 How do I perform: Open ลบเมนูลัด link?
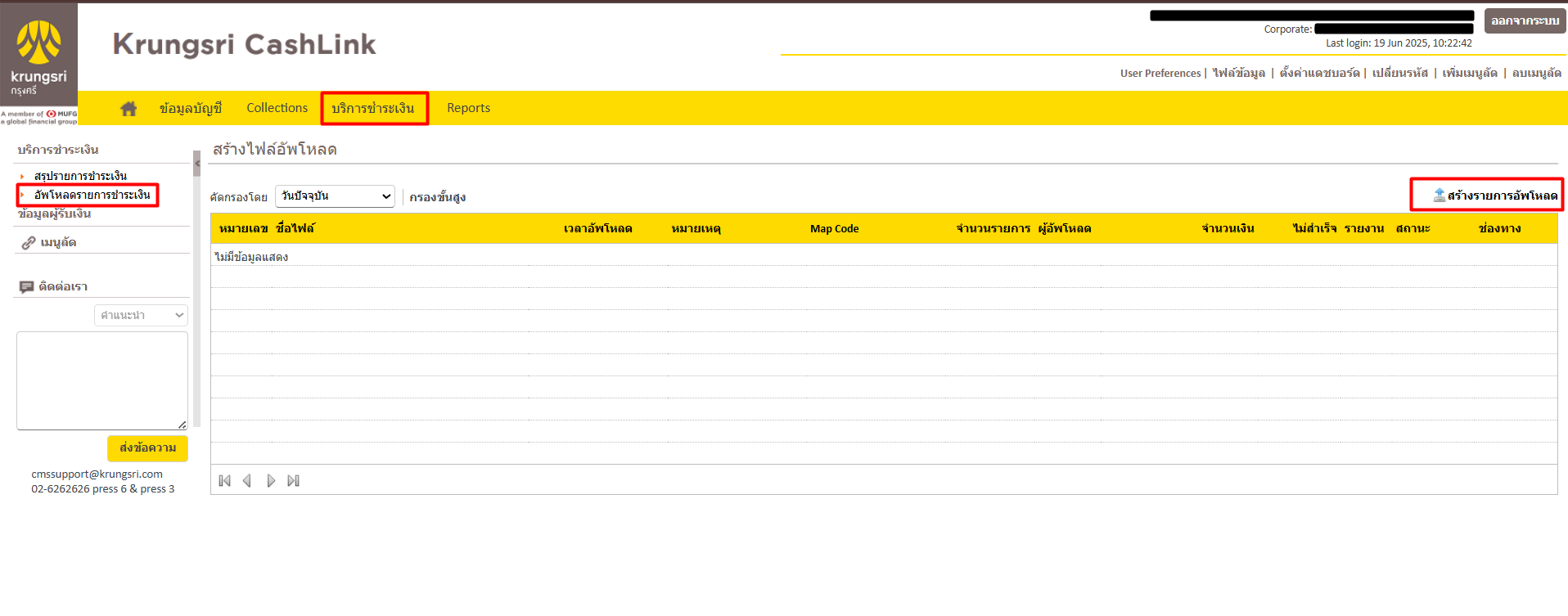[1537, 73]
